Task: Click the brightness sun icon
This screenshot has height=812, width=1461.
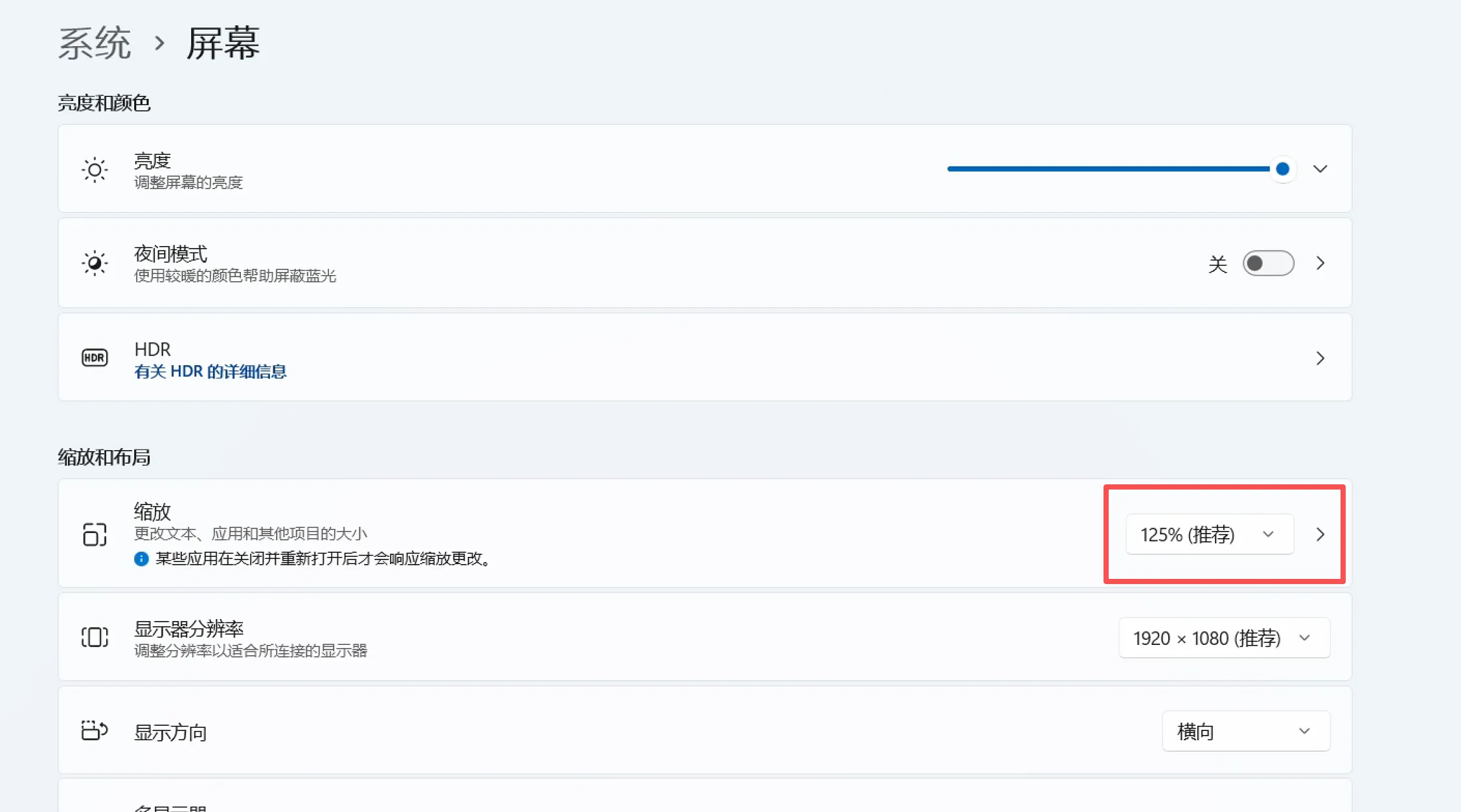Action: (x=95, y=170)
